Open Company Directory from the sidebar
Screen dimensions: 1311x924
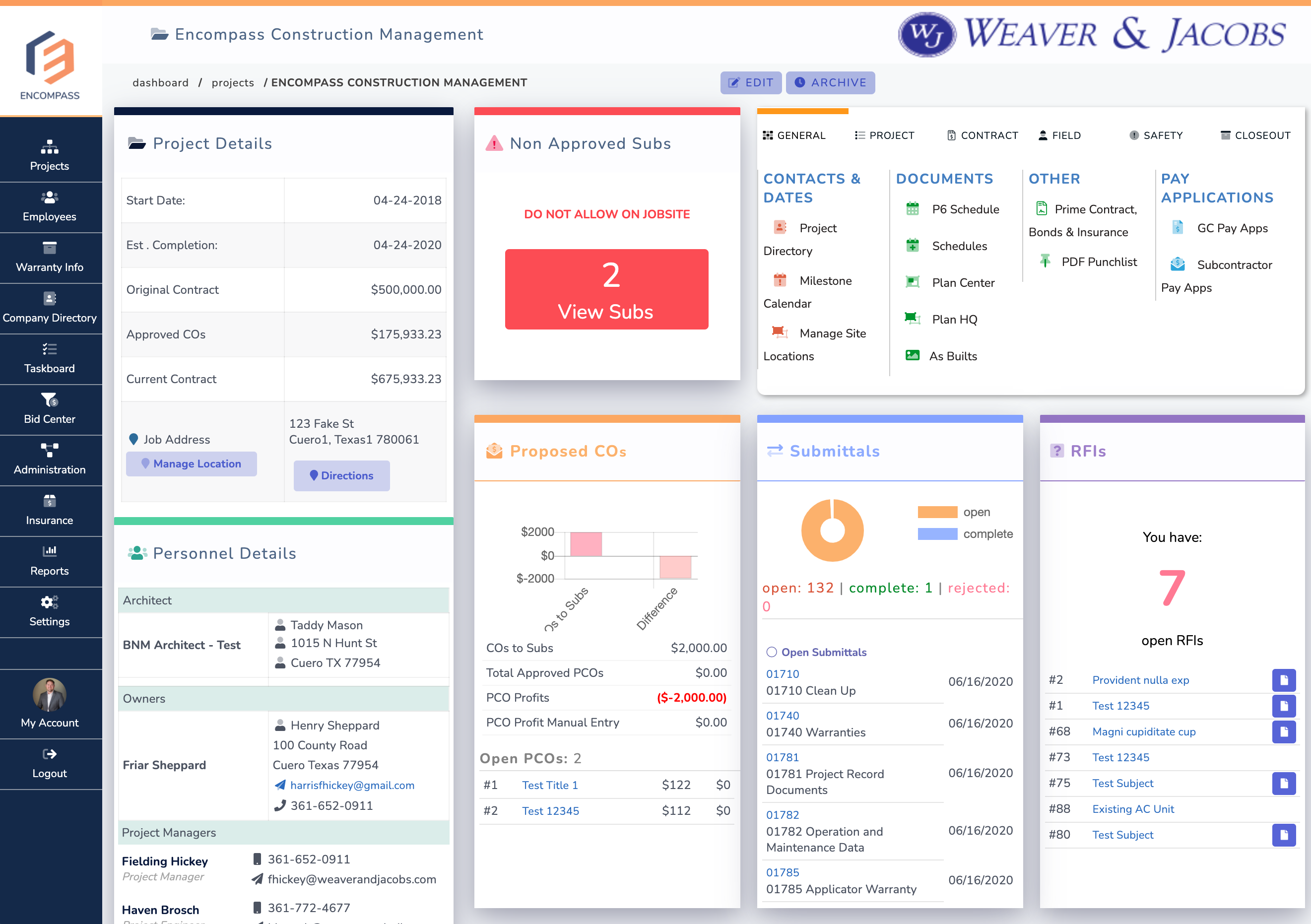click(50, 308)
